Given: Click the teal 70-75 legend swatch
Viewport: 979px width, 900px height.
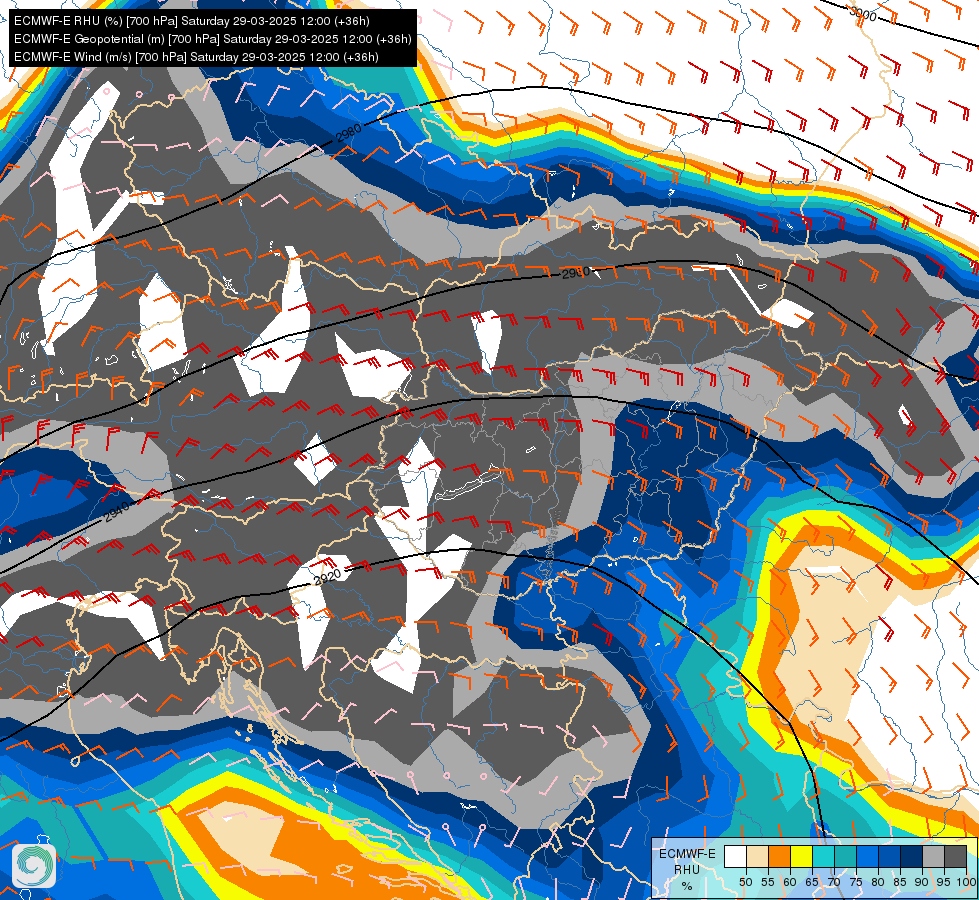Looking at the screenshot, I should [x=845, y=856].
